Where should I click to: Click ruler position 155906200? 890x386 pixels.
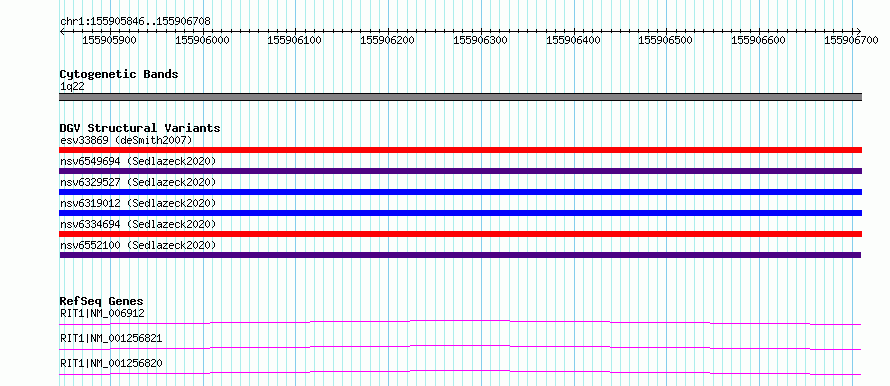[x=388, y=40]
